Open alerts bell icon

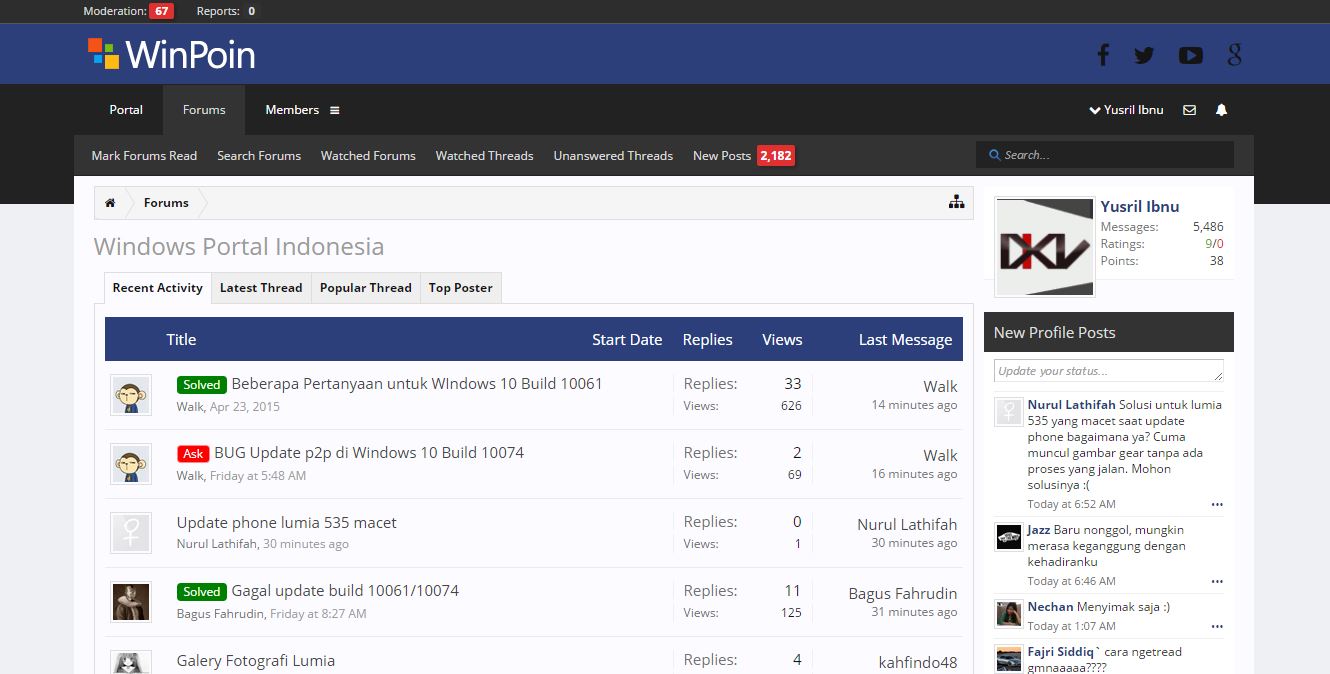[x=1221, y=110]
